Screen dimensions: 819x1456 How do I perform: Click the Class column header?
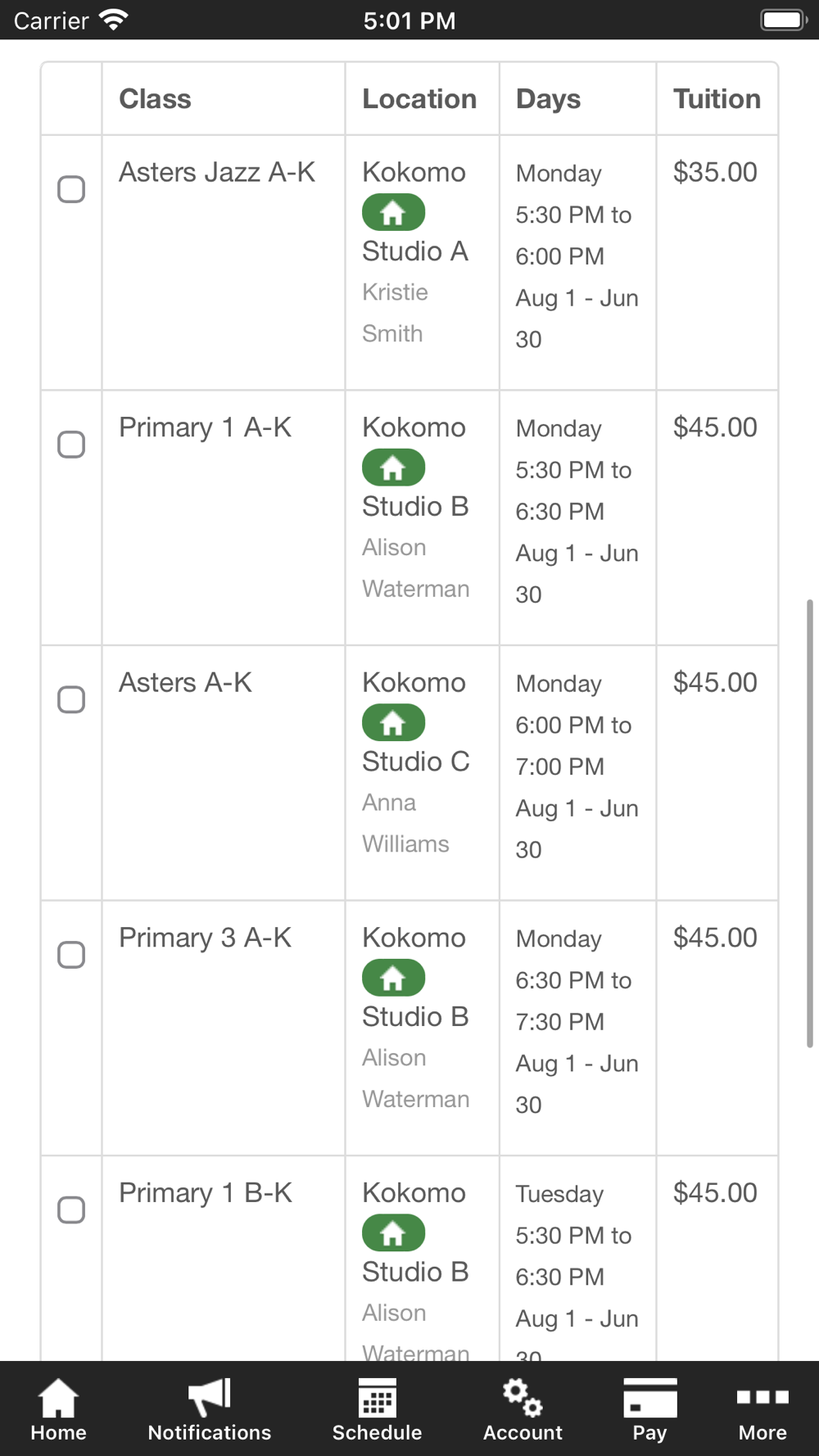pyautogui.click(x=156, y=99)
